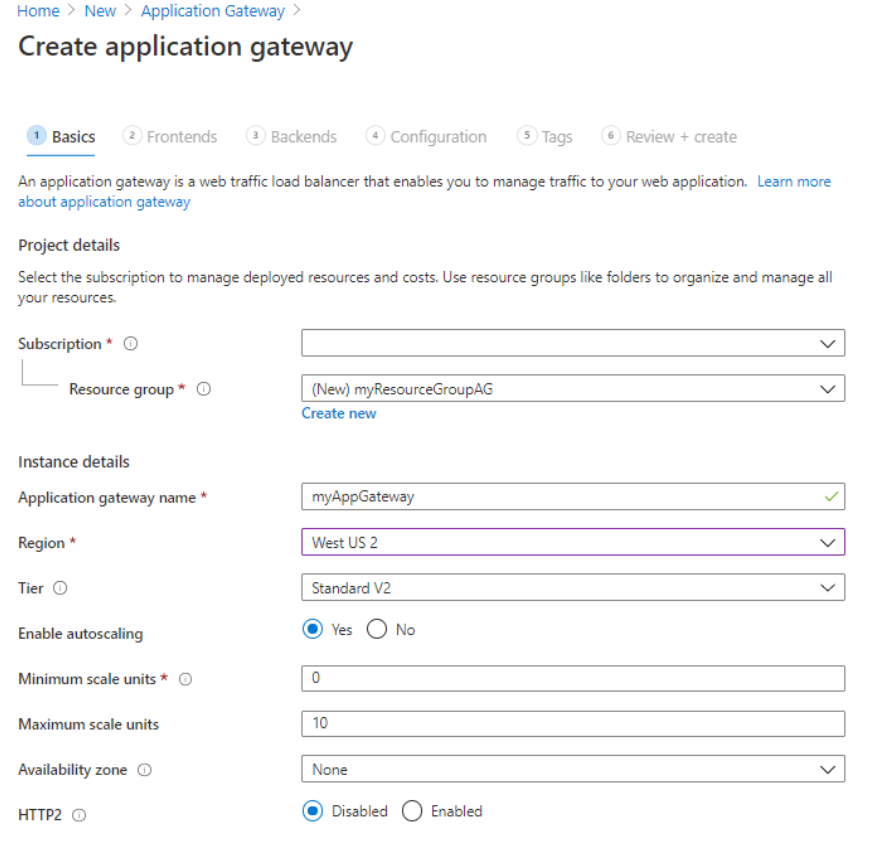Expand the Availability zone dropdown
891x845 pixels.
click(x=573, y=769)
